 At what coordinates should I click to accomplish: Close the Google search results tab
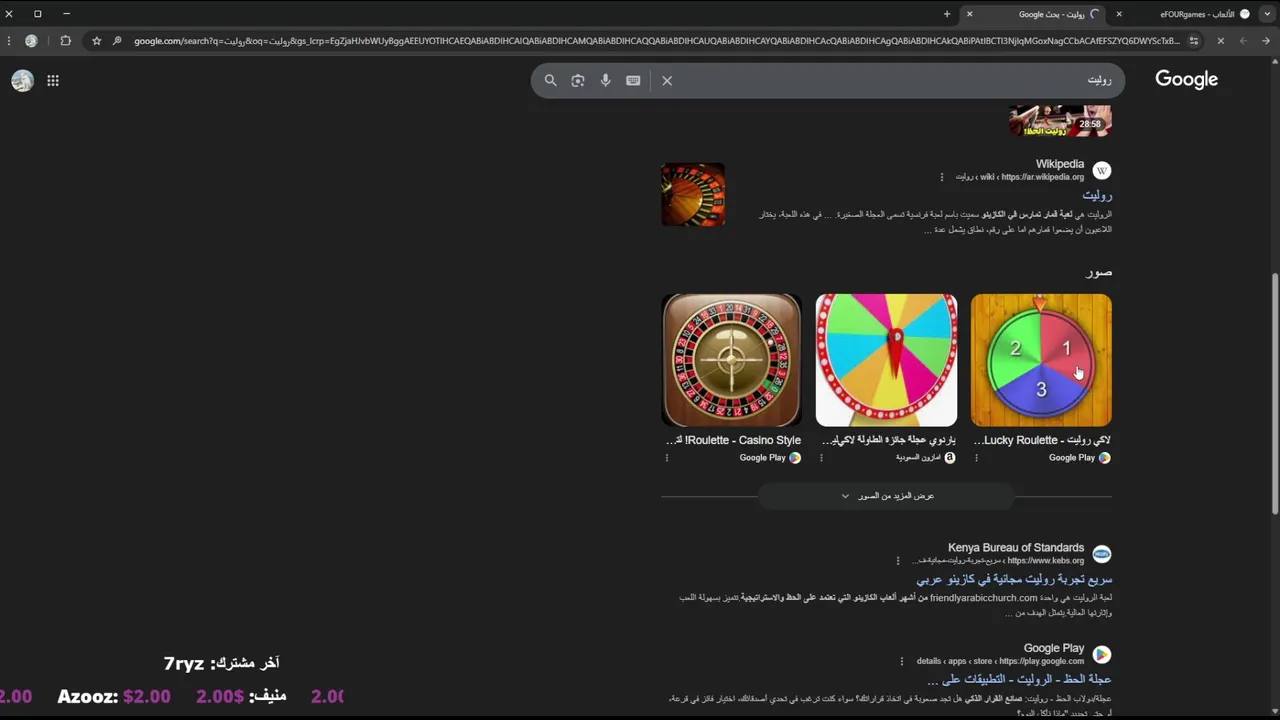969,14
